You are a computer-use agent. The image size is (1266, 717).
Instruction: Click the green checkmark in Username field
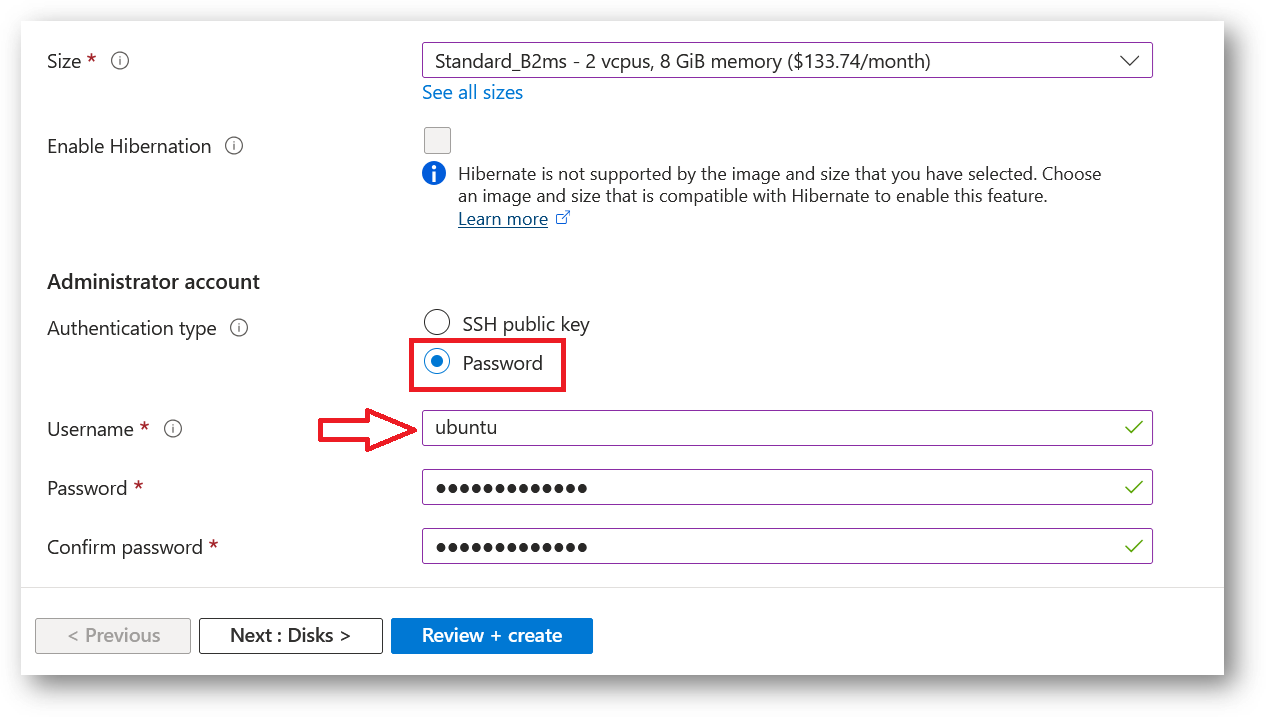pos(1133,428)
